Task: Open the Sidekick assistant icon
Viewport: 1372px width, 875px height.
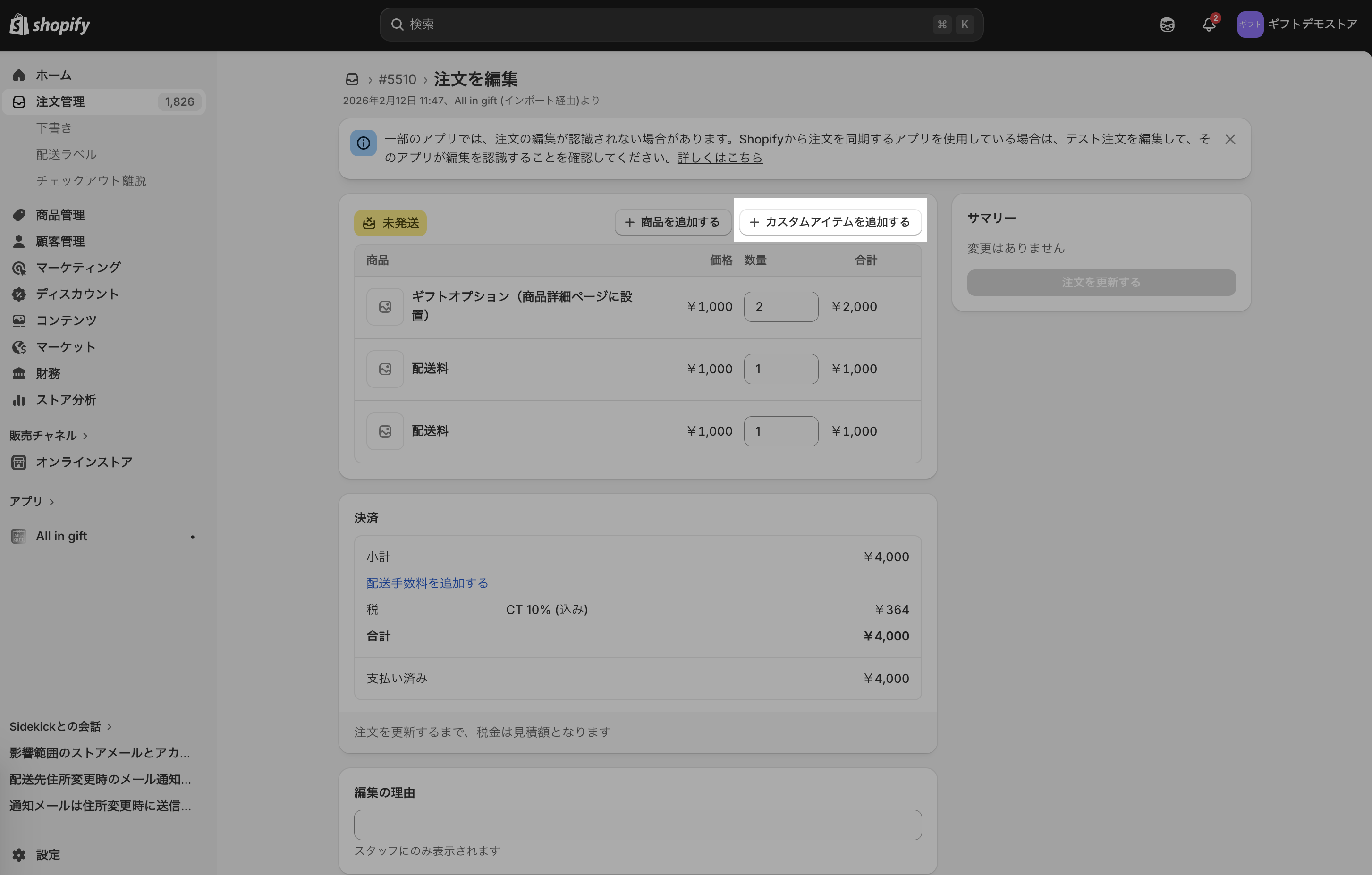Action: (x=1167, y=25)
